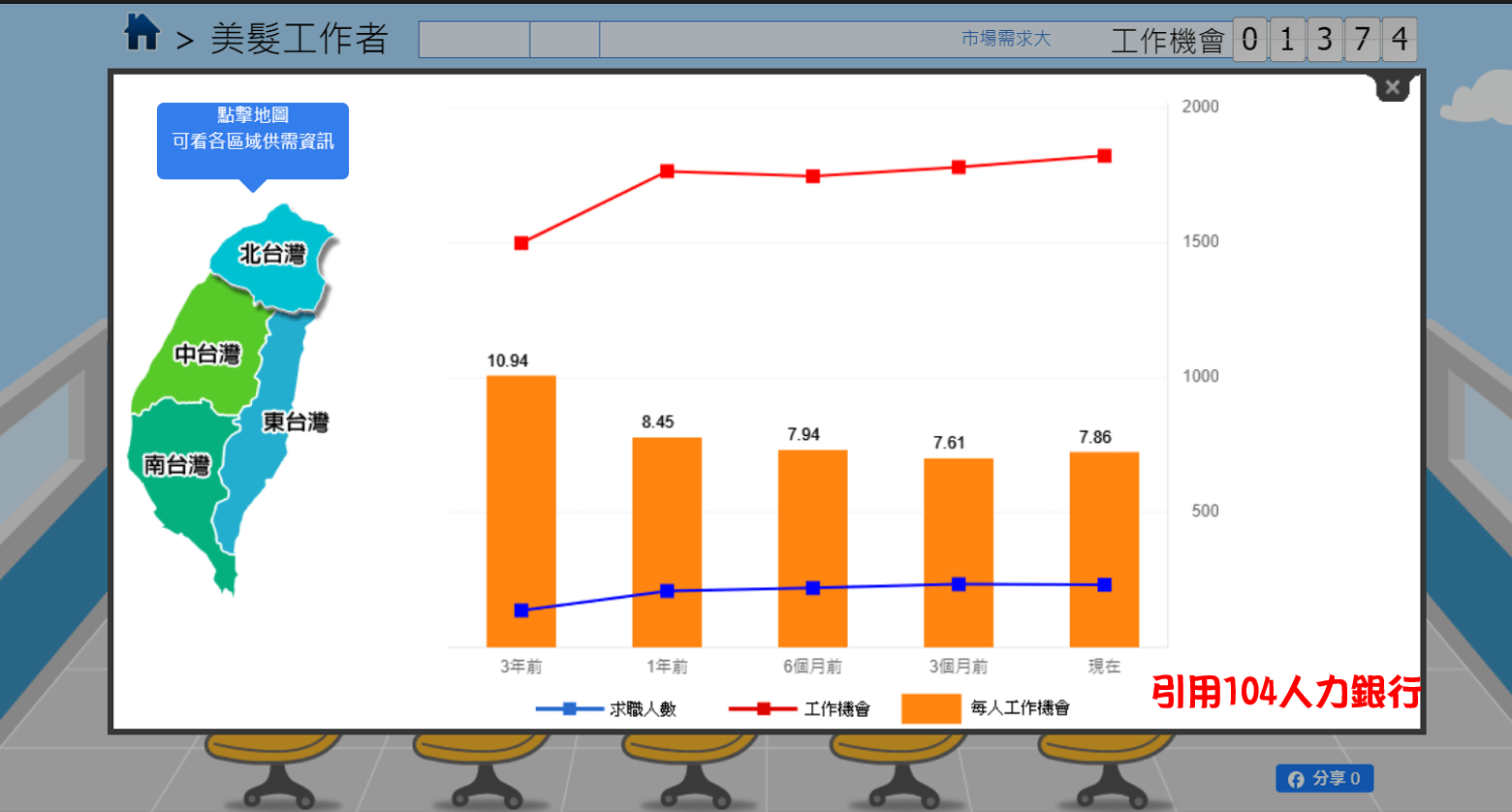Click the orange bar labeled 10.94
The height and width of the screenshot is (812, 1512).
[521, 511]
